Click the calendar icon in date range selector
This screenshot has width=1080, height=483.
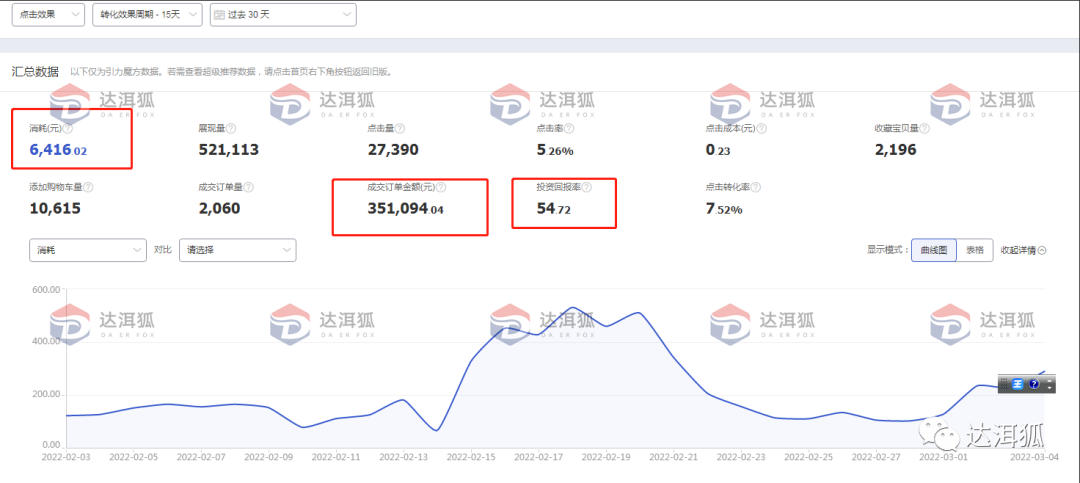(x=220, y=14)
